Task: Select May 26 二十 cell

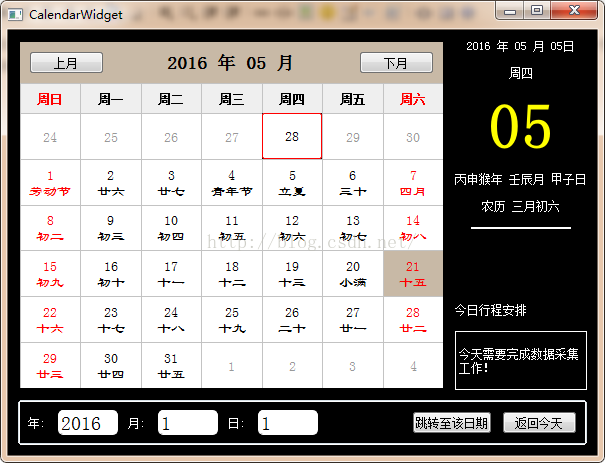Action: 292,320
